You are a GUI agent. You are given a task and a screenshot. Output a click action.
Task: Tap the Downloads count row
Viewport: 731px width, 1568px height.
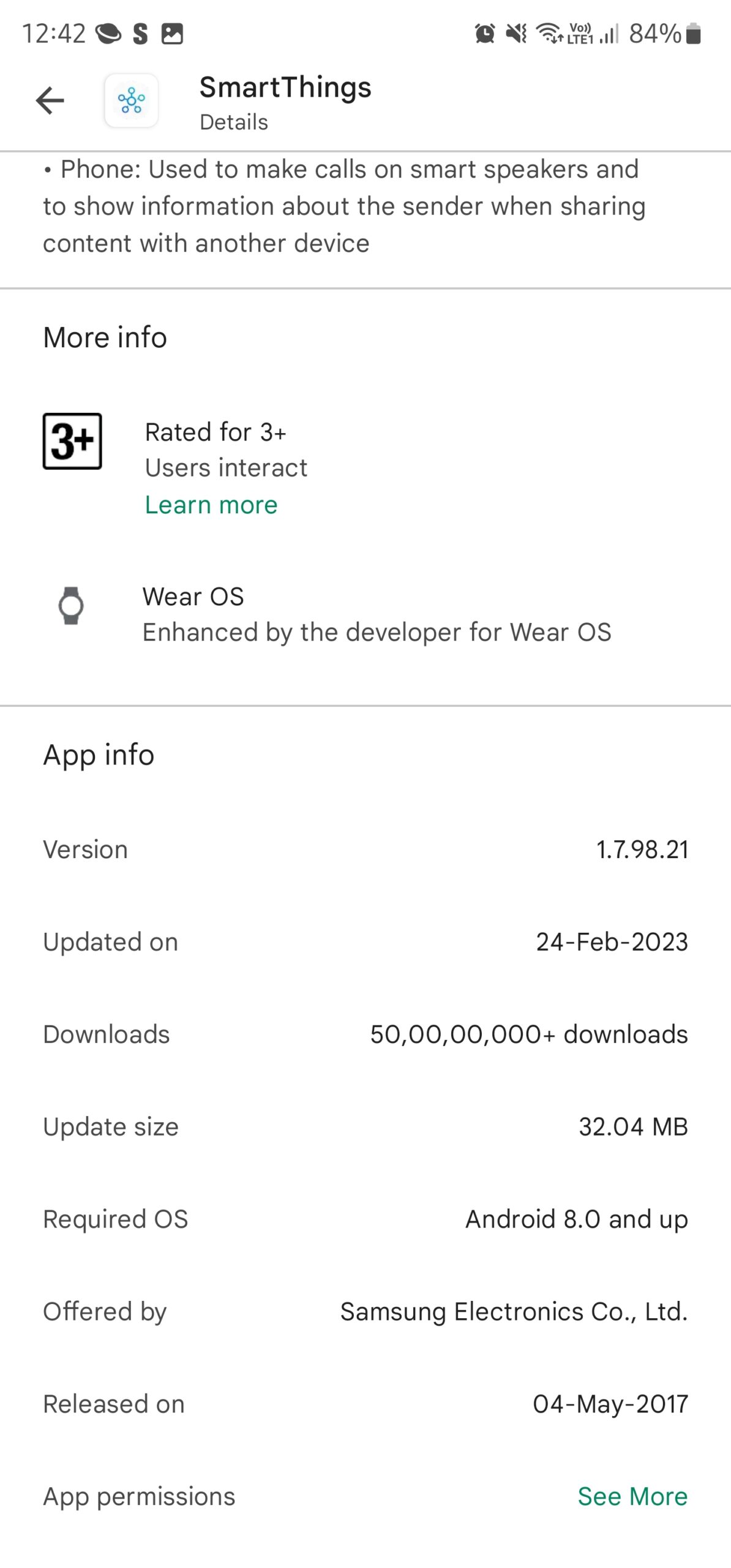coord(365,1035)
